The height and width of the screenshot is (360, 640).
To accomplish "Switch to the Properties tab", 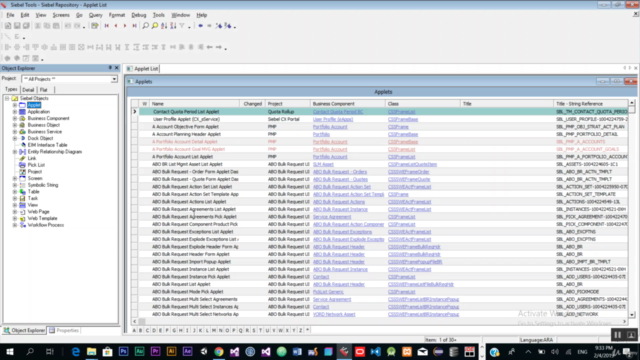I will pyautogui.click(x=64, y=330).
